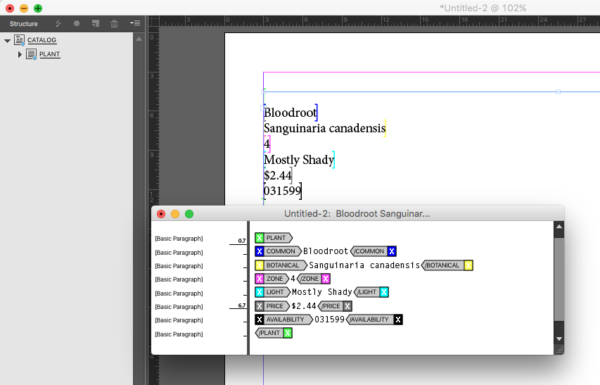Click the Basic Paragraph label beside the BOTANICAL row
This screenshot has width=600, height=385.
pyautogui.click(x=179, y=266)
